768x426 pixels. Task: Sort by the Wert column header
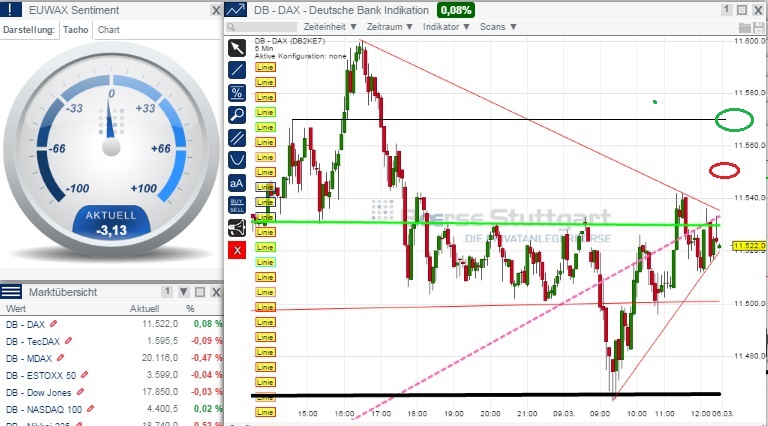tap(16, 308)
